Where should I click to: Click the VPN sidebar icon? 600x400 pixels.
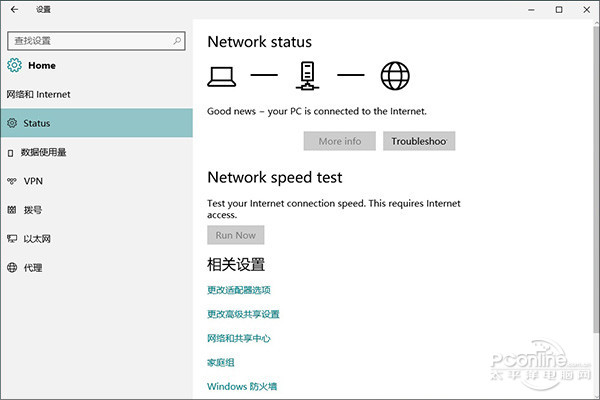click(12, 181)
